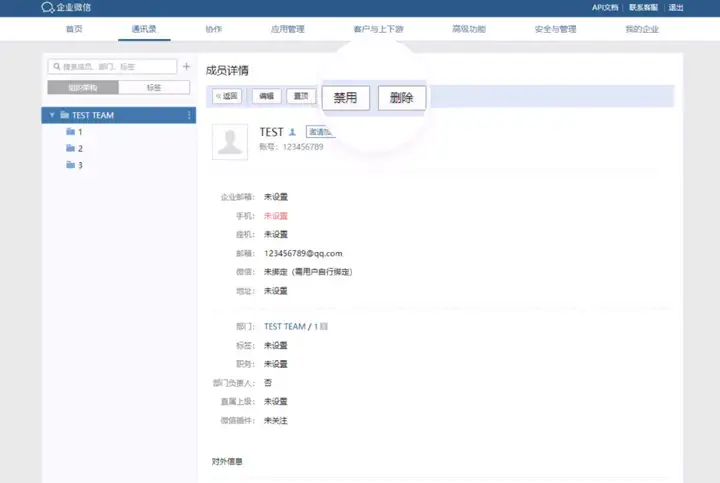Click the folder icon for department 3
720x483 pixels.
pyautogui.click(x=70, y=165)
